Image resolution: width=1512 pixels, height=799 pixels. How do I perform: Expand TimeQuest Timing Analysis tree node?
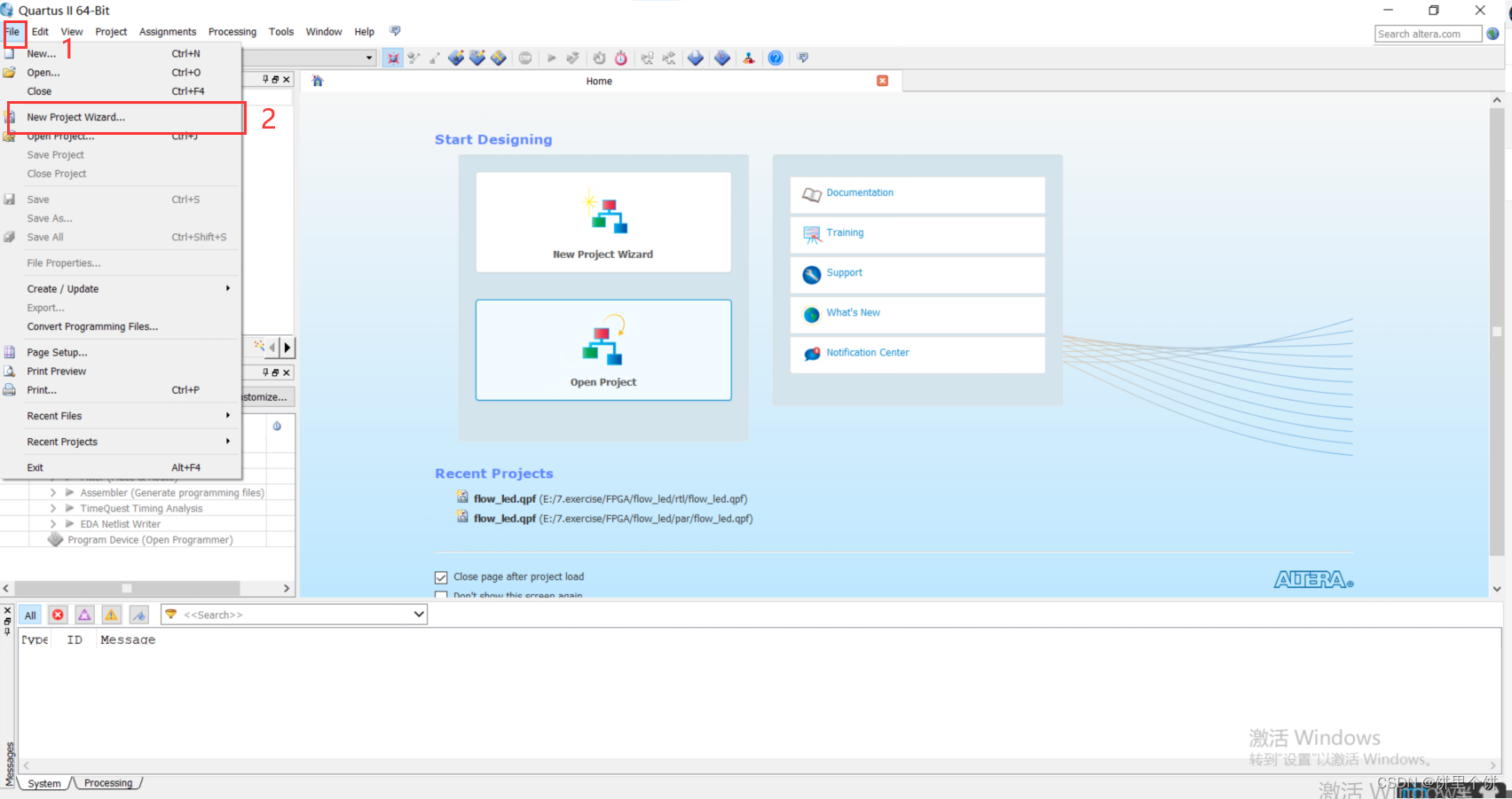point(53,509)
